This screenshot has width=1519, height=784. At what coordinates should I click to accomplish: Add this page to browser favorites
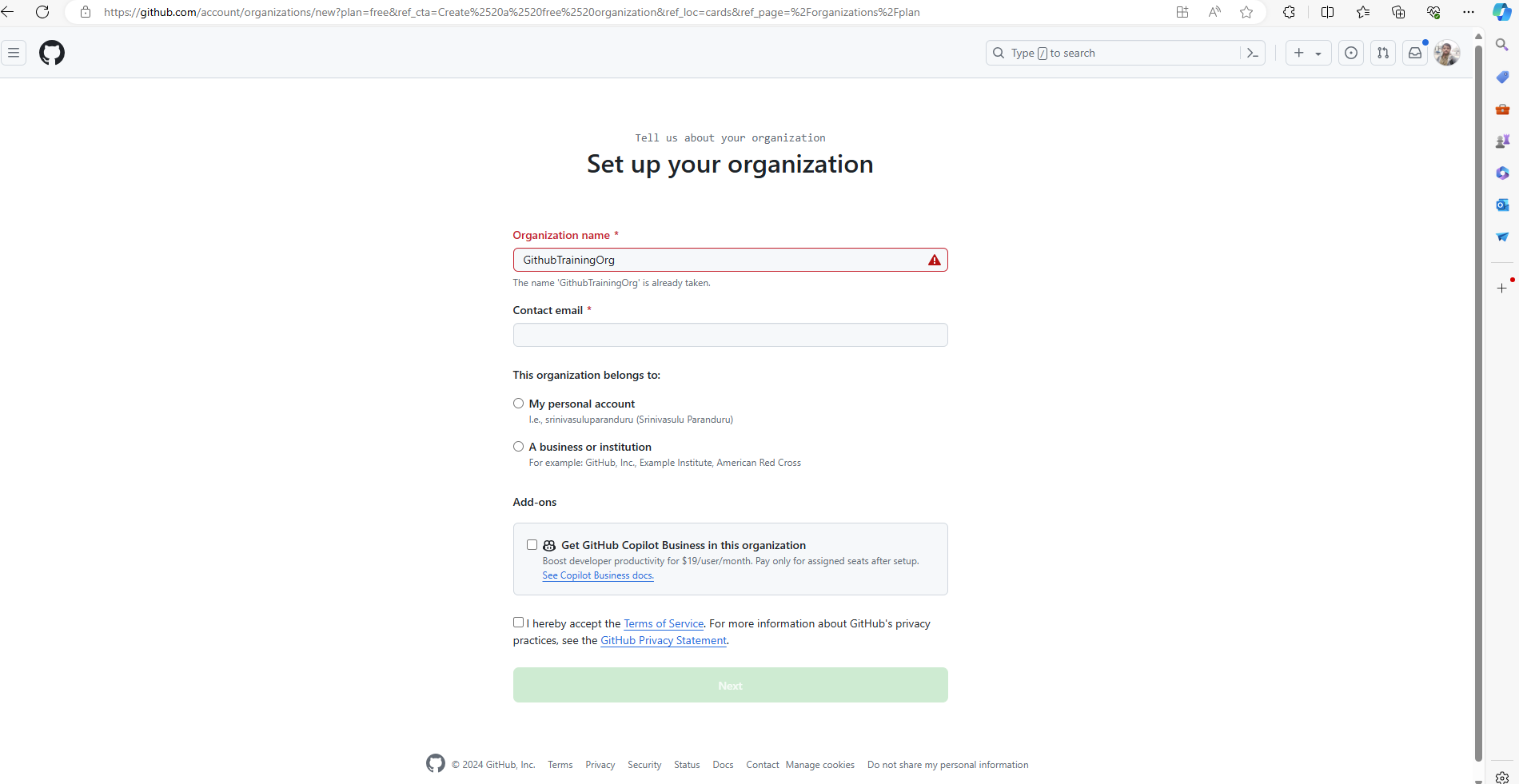point(1246,12)
